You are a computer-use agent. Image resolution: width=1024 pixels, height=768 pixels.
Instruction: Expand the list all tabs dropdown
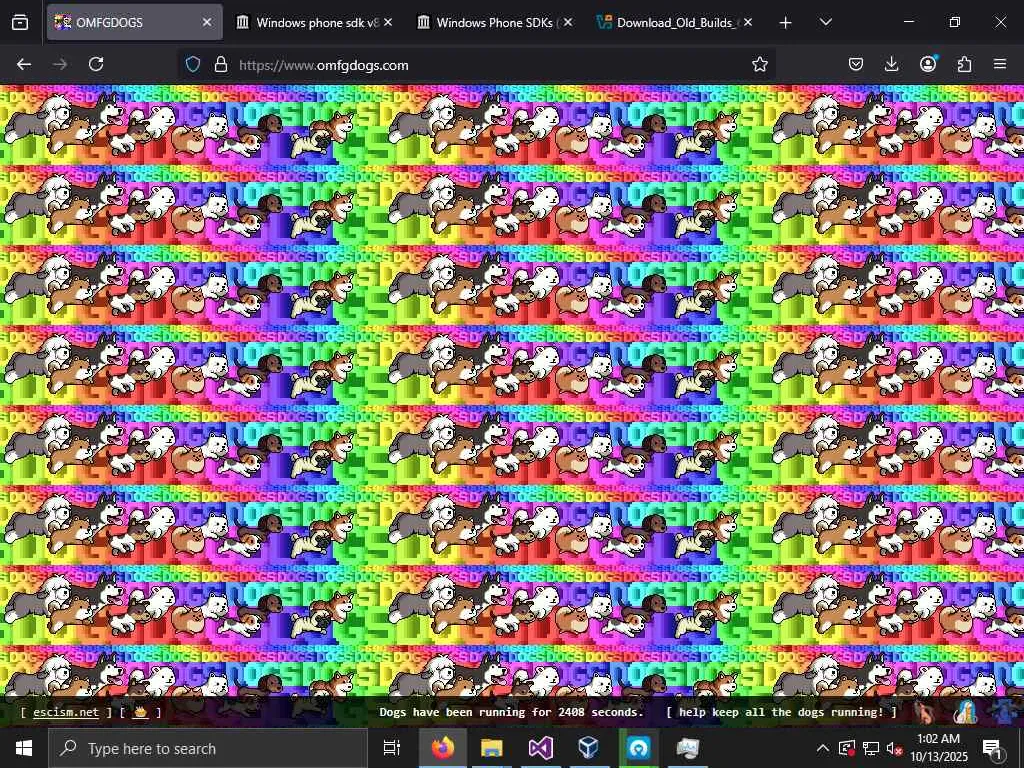[x=825, y=22]
